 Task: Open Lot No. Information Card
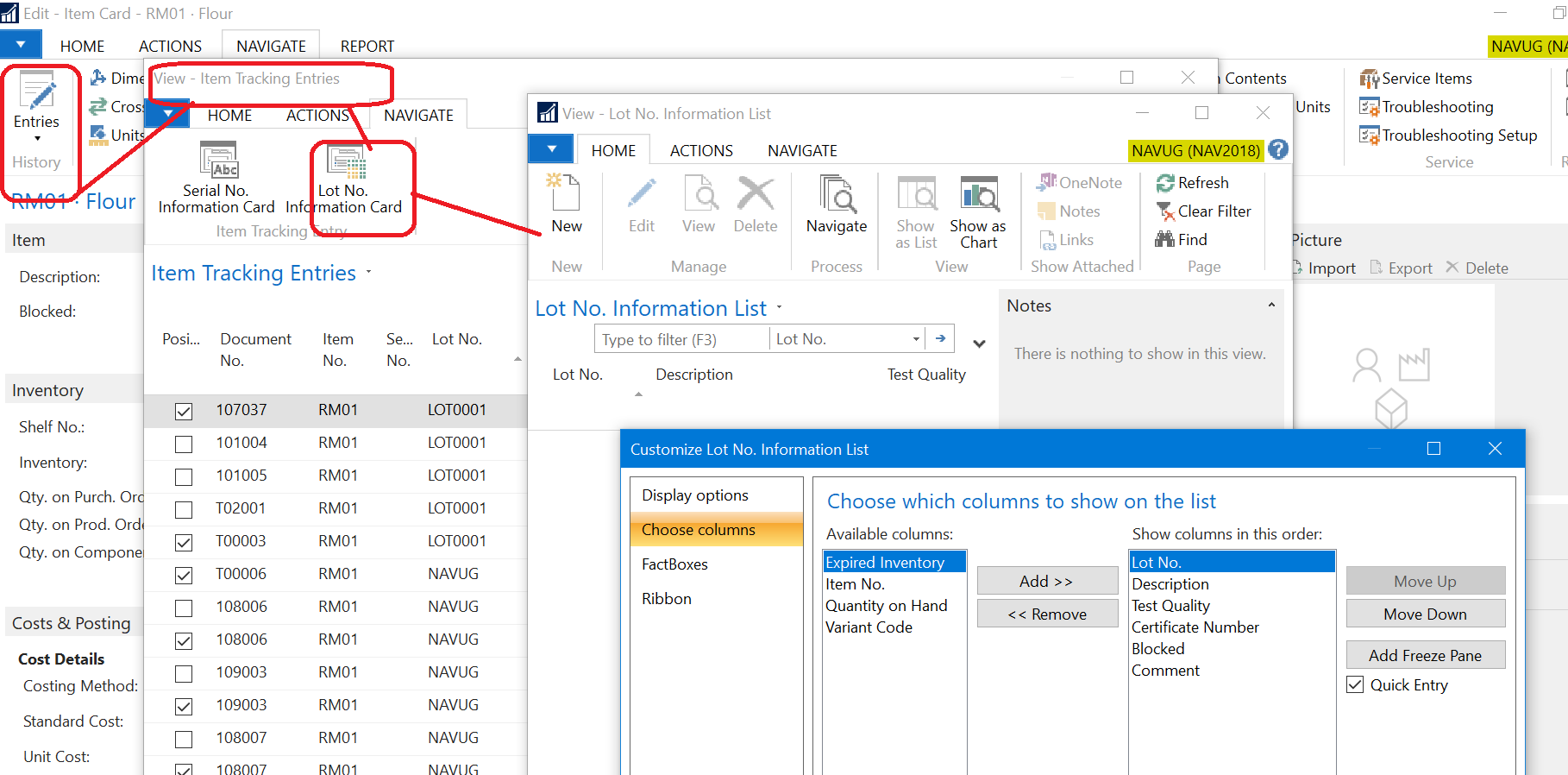tap(344, 178)
